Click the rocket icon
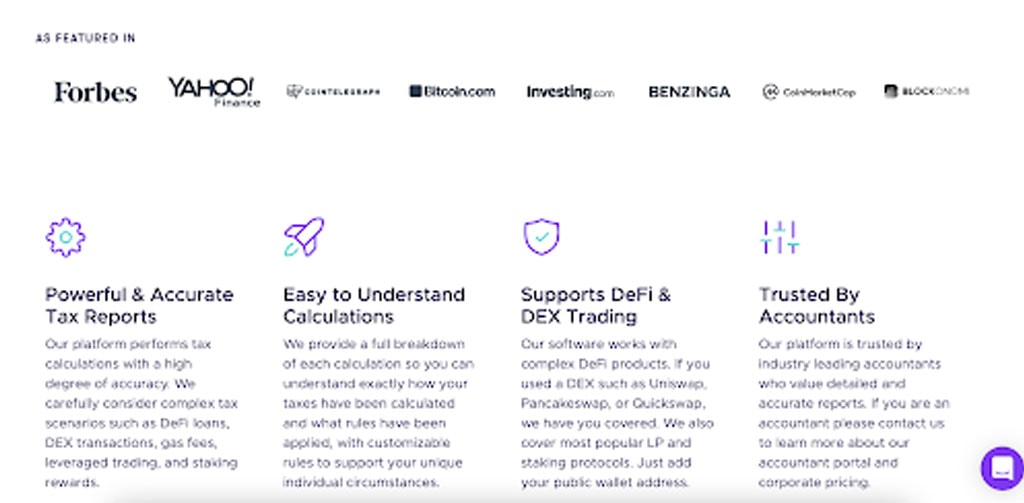Image resolution: width=1024 pixels, height=503 pixels. (304, 236)
